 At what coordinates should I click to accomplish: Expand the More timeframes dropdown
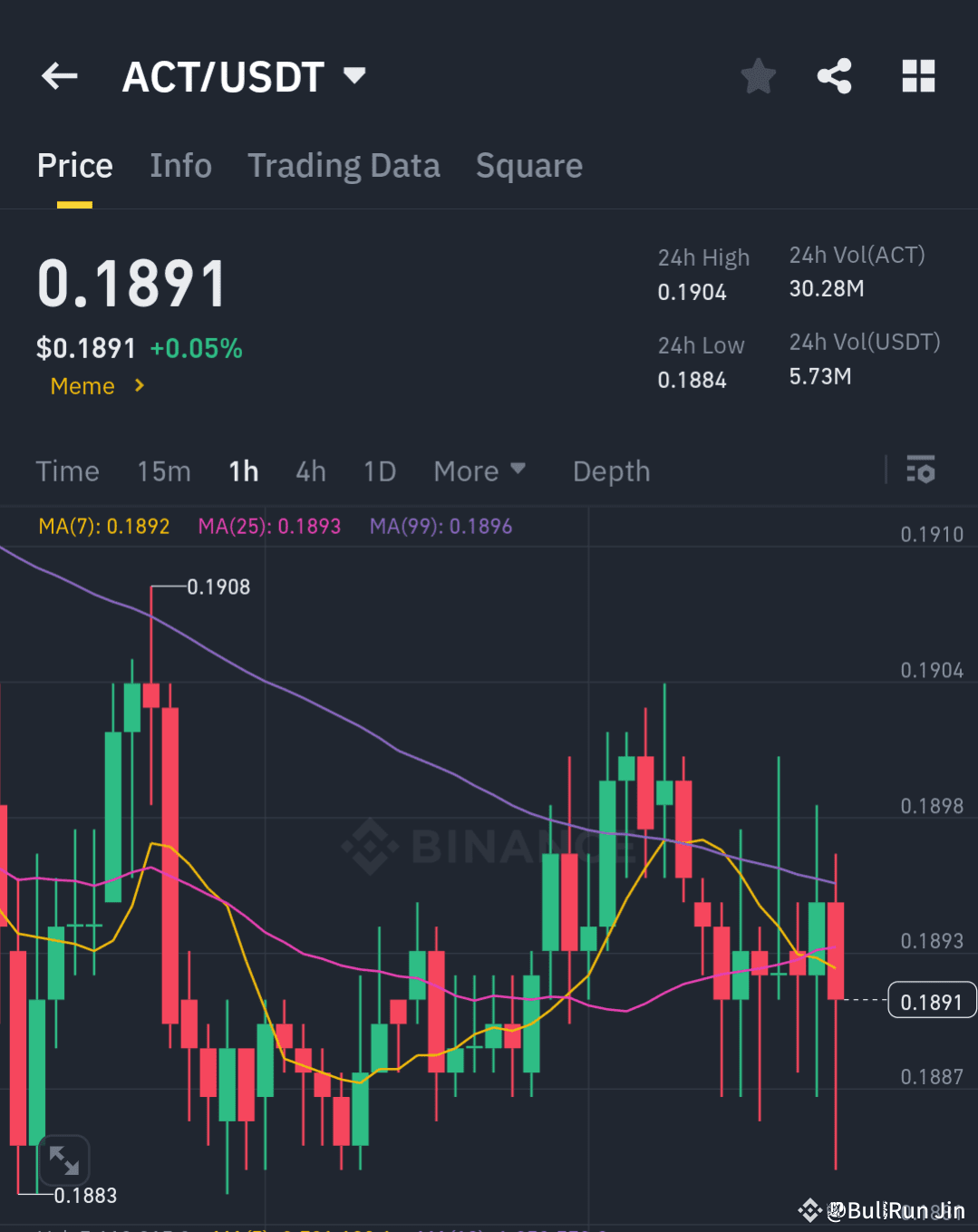click(479, 471)
